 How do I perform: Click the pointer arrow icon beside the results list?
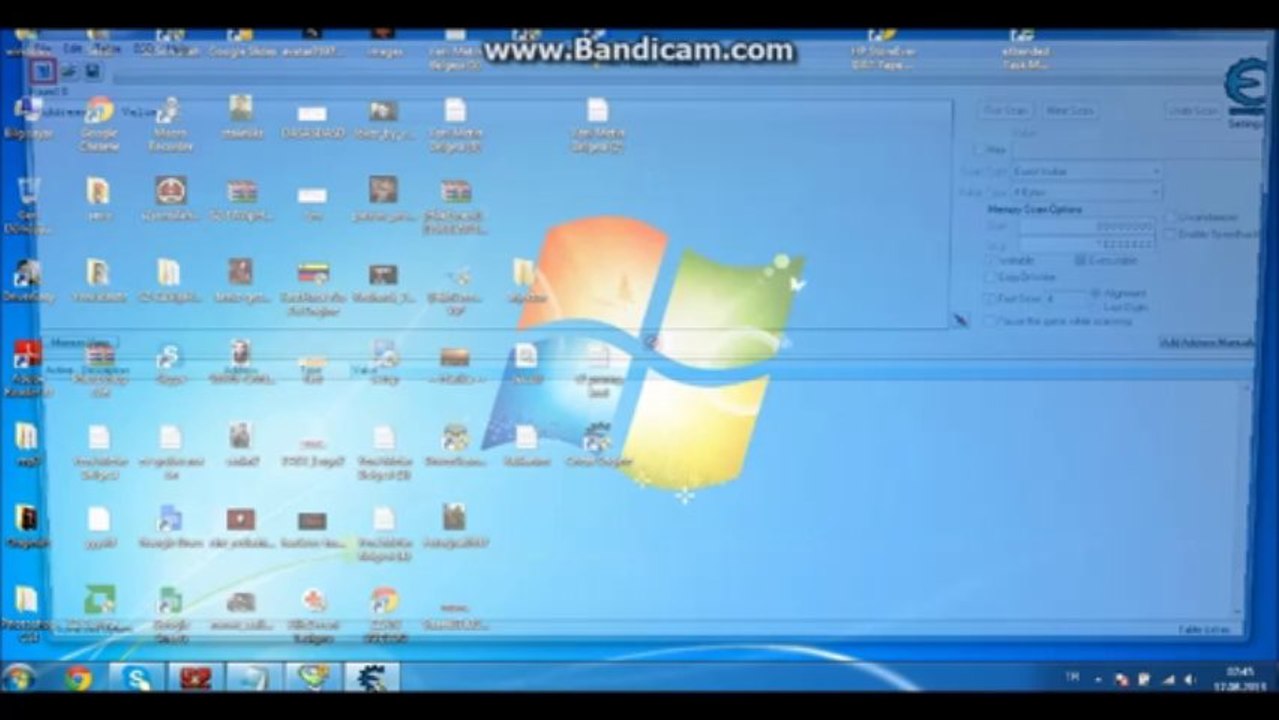pyautogui.click(x=960, y=320)
